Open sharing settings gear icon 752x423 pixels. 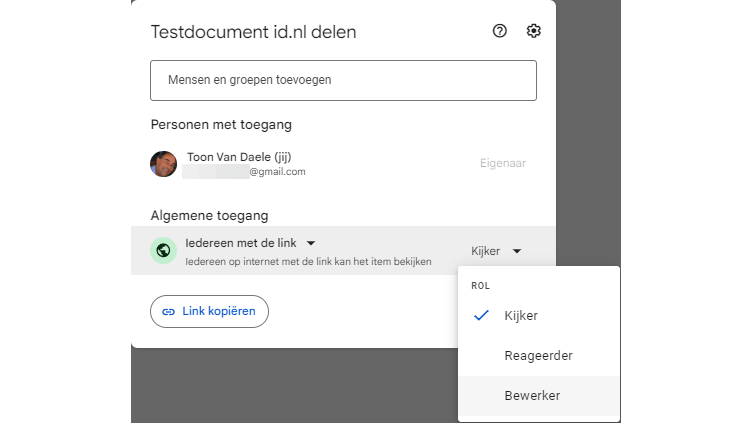click(x=534, y=31)
